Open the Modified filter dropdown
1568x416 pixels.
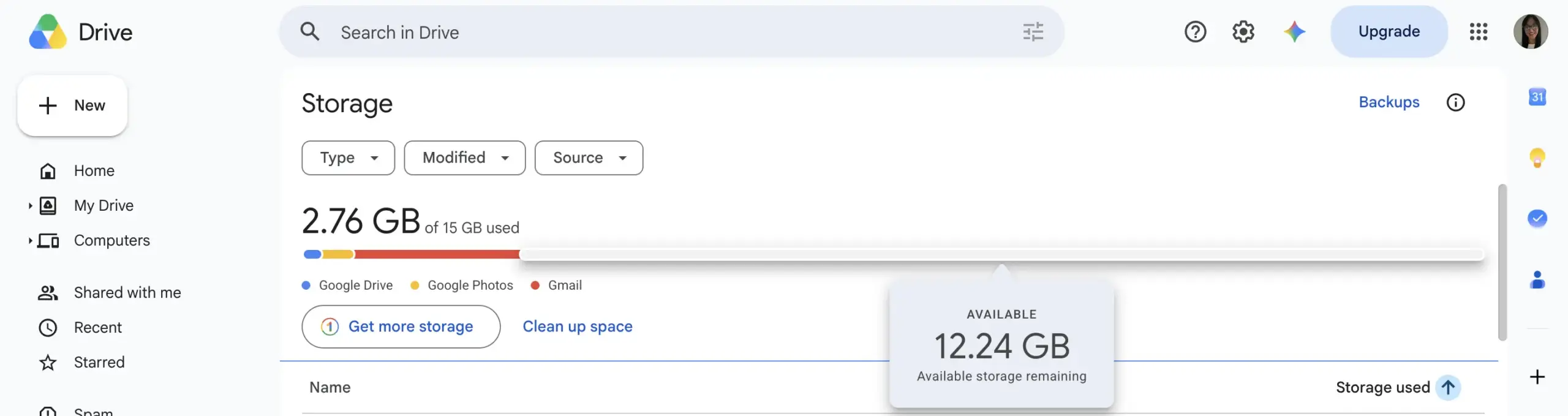(x=465, y=158)
